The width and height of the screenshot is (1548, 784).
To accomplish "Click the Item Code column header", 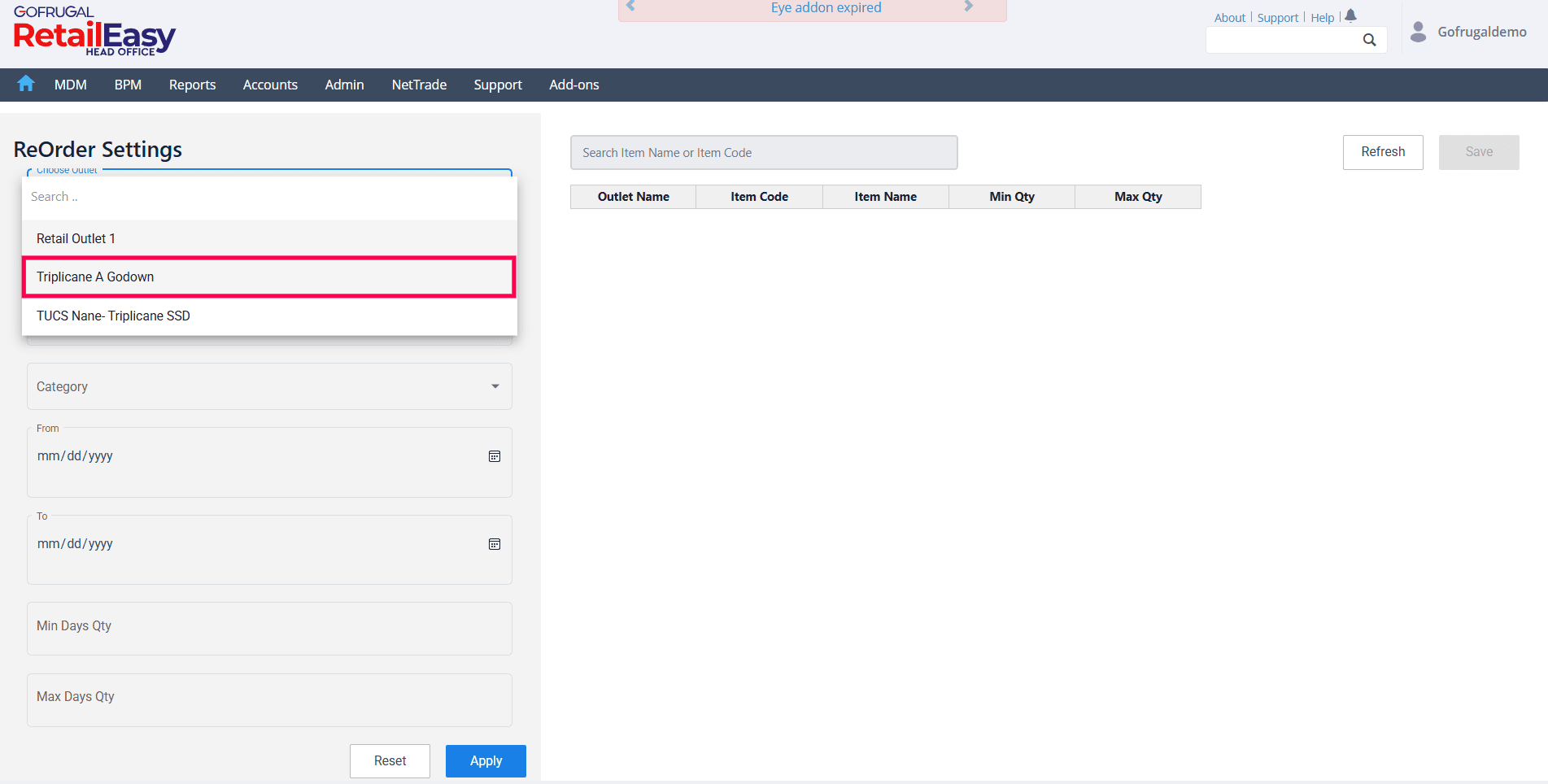I will pos(760,197).
